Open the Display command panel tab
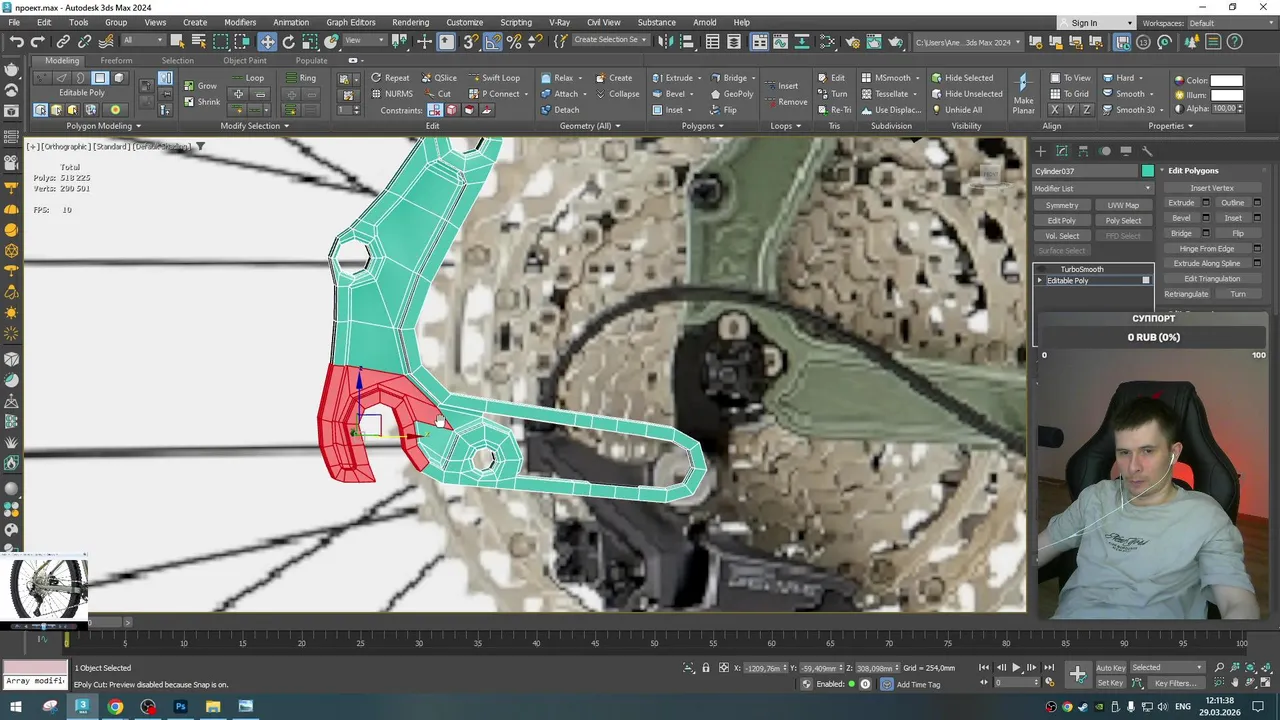Viewport: 1280px width, 720px height. (1126, 151)
